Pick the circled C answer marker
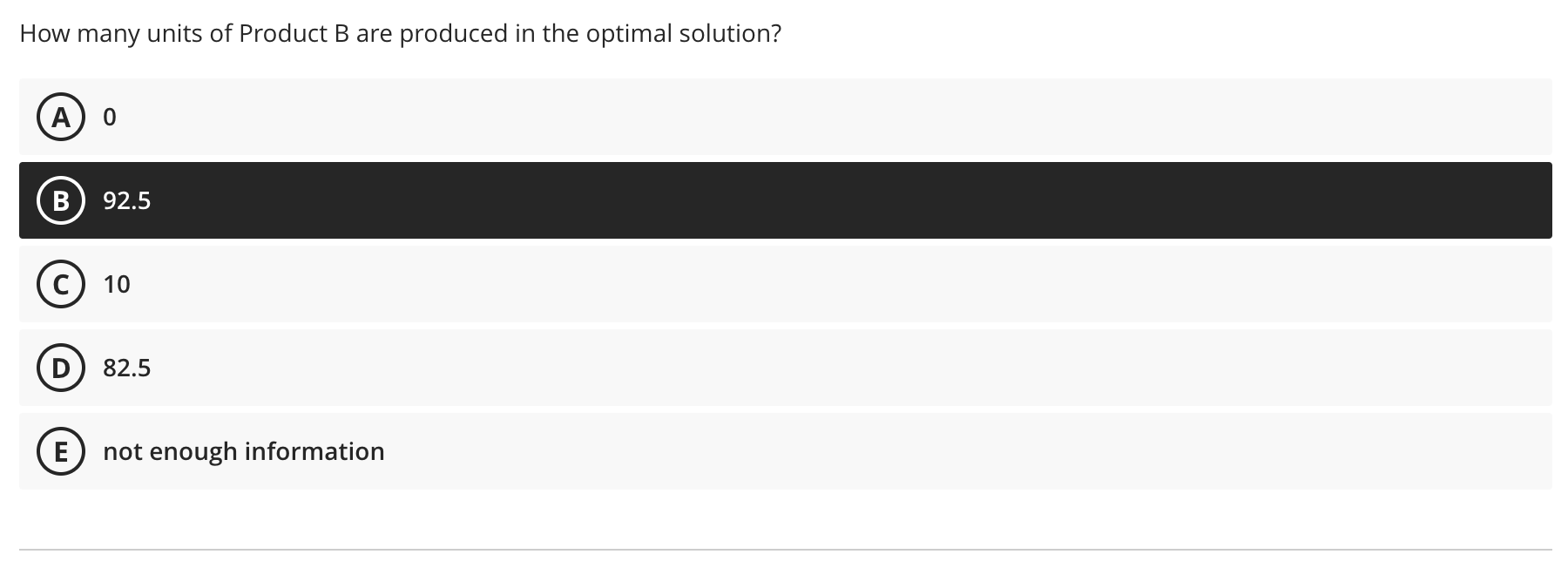The image size is (1568, 561). (61, 284)
